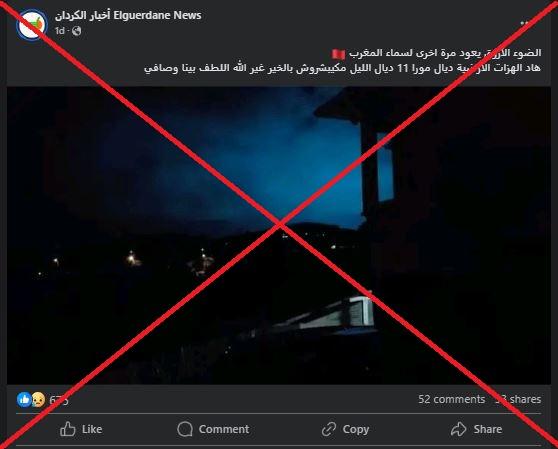558x449 pixels.
Task: Click the Comment speech bubble icon
Action: pyautogui.click(x=185, y=429)
